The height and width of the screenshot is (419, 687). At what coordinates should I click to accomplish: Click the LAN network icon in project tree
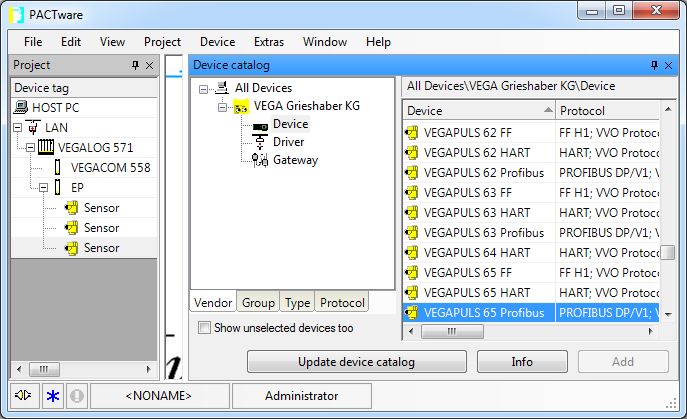tap(33, 128)
